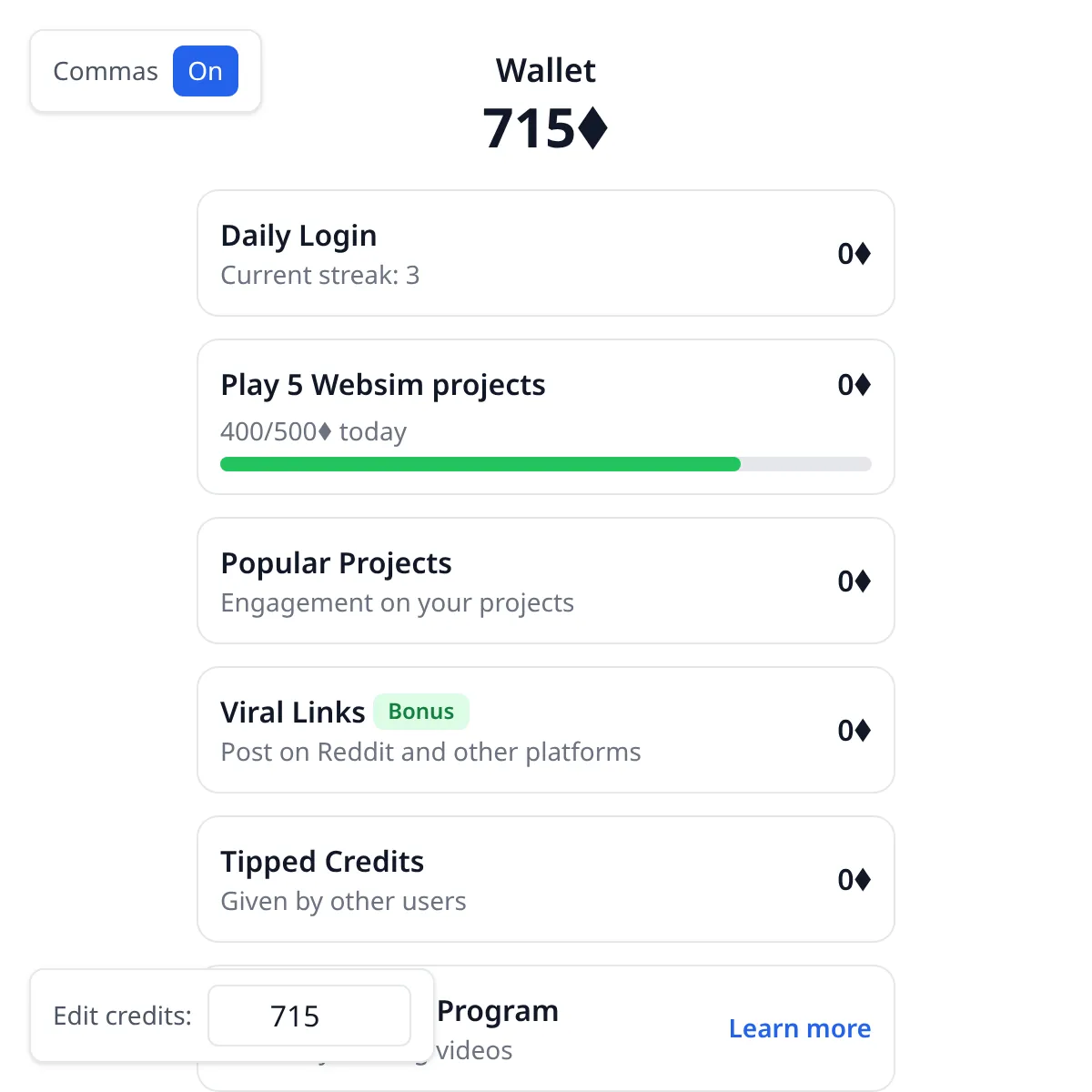Viewport: 1092px width, 1092px height.
Task: Click the diamond icon beside wallet total 715
Action: pyautogui.click(x=593, y=128)
